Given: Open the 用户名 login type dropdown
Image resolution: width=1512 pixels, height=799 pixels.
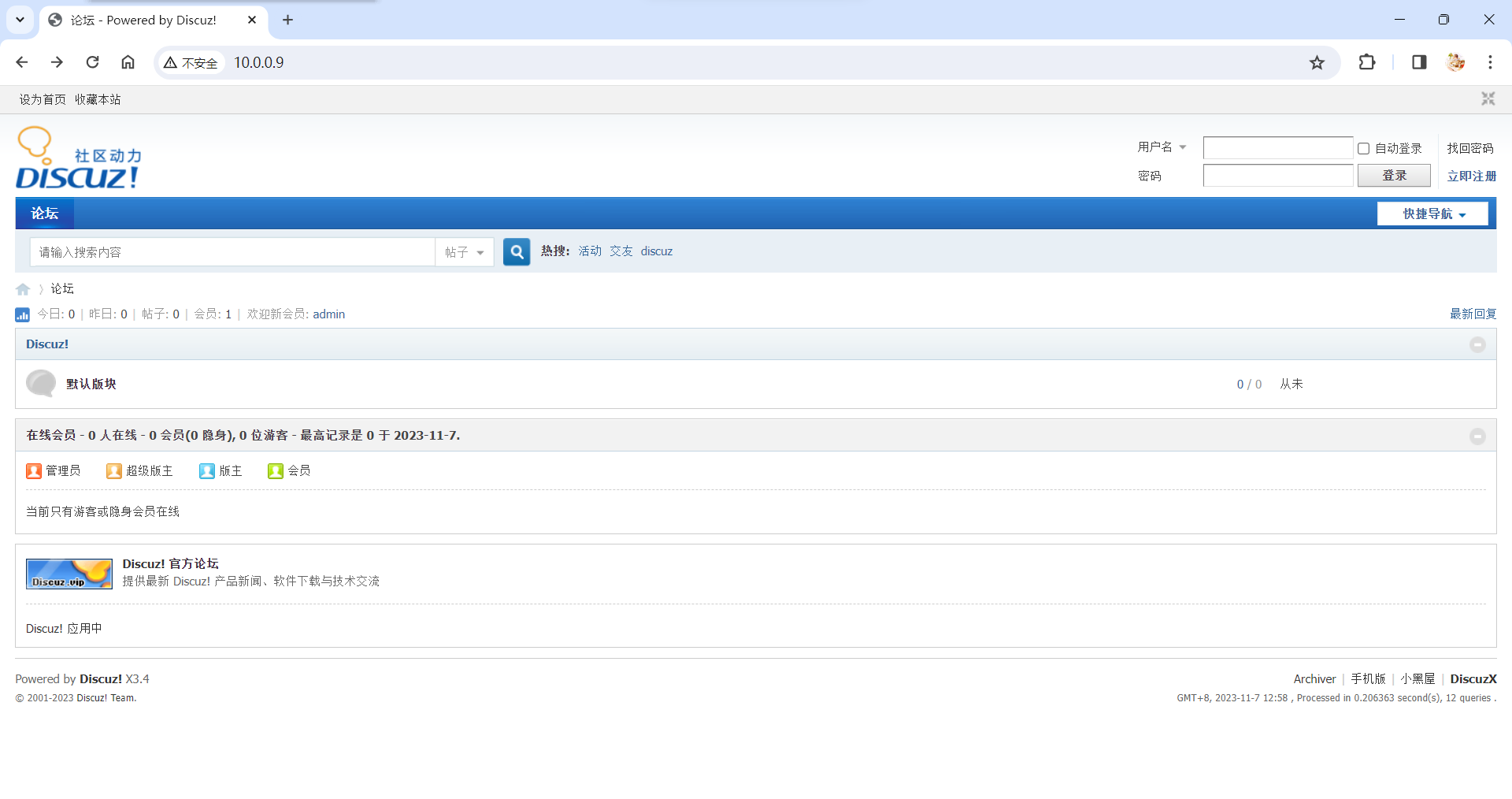Looking at the screenshot, I should click(x=1162, y=147).
